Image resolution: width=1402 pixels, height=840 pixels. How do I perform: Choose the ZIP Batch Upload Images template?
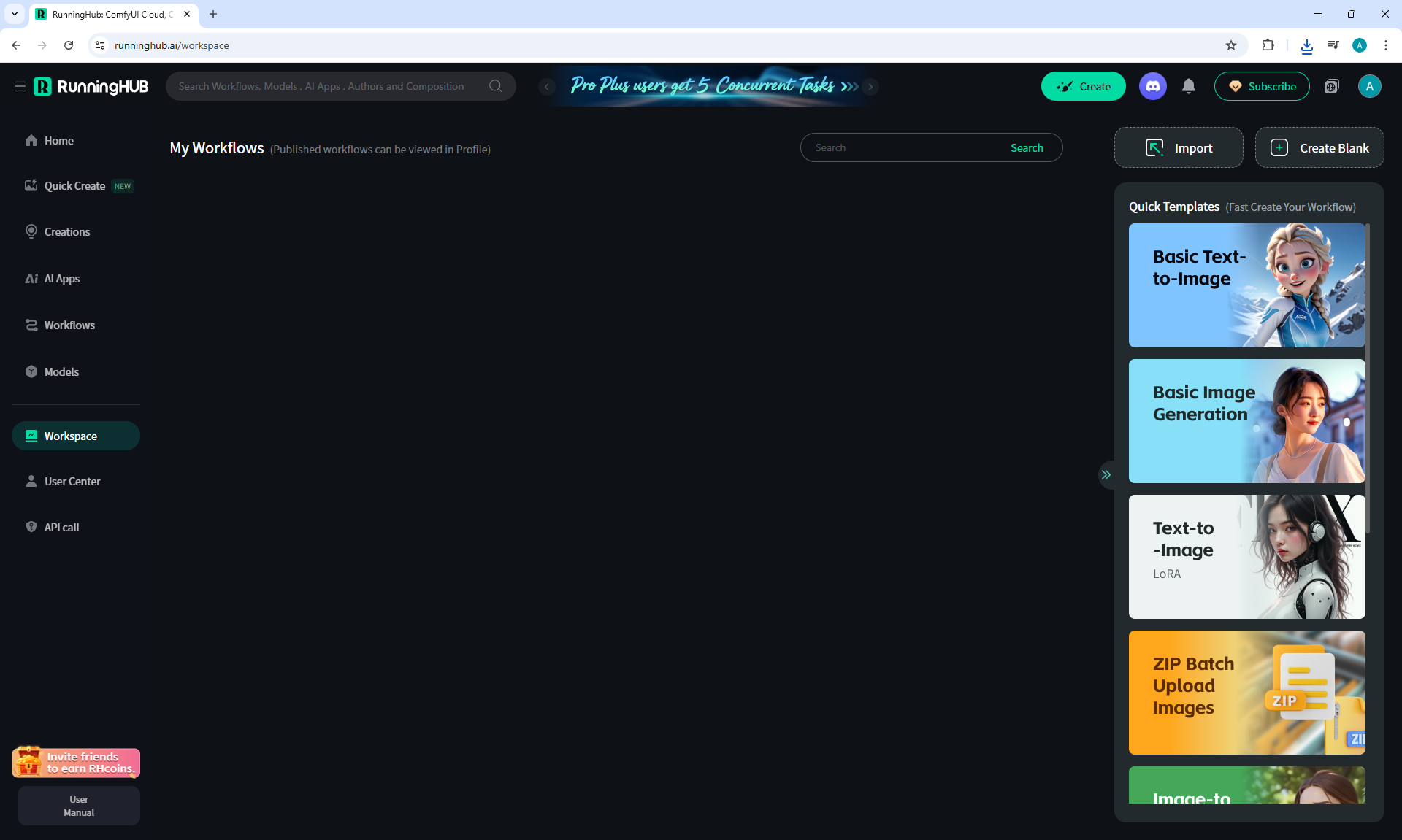[x=1246, y=692]
